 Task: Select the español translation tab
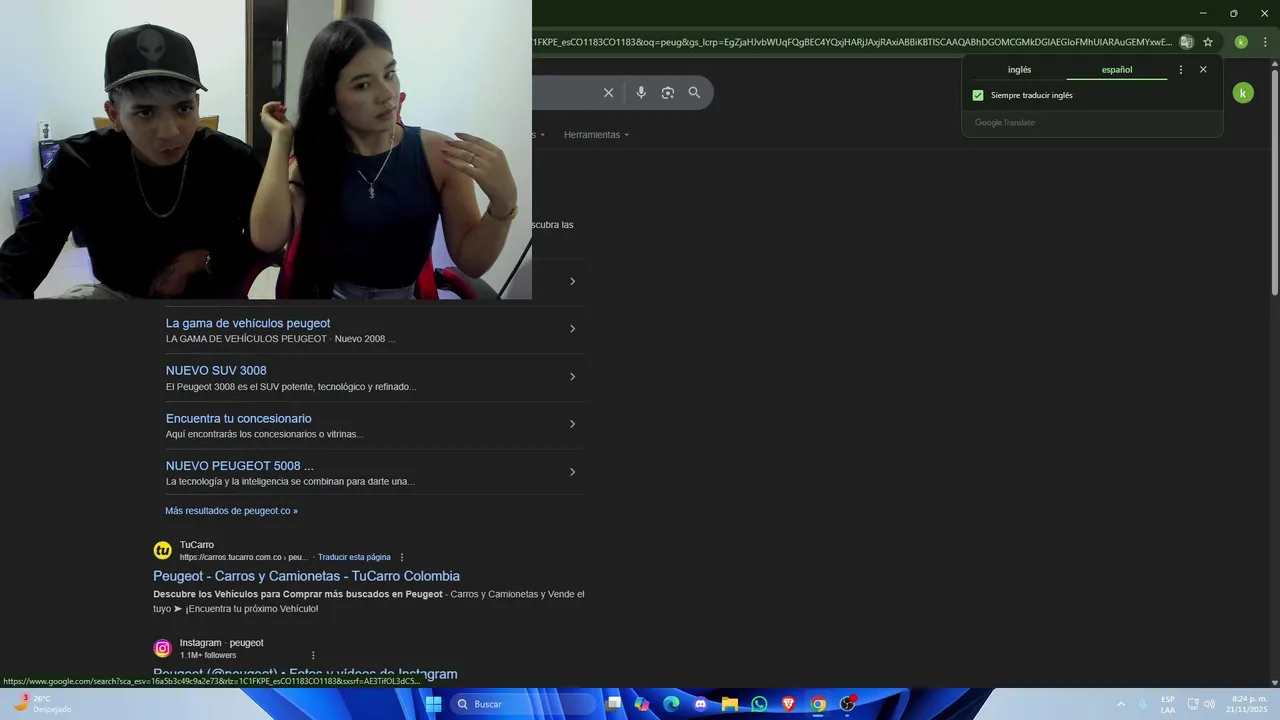(1117, 70)
